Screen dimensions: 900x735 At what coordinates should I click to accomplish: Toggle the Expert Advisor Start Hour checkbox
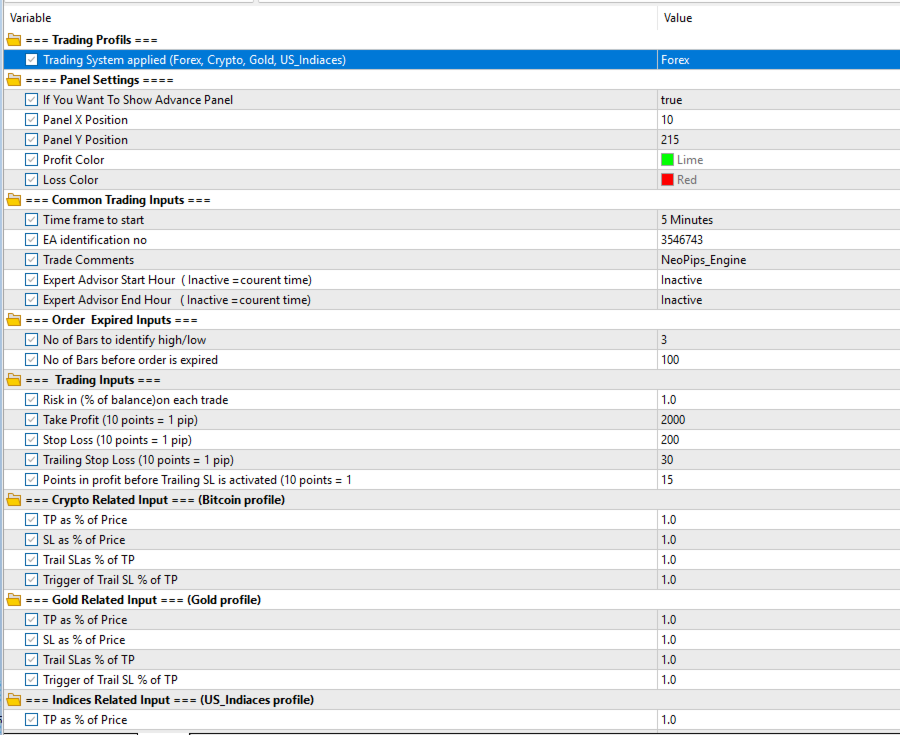point(32,280)
